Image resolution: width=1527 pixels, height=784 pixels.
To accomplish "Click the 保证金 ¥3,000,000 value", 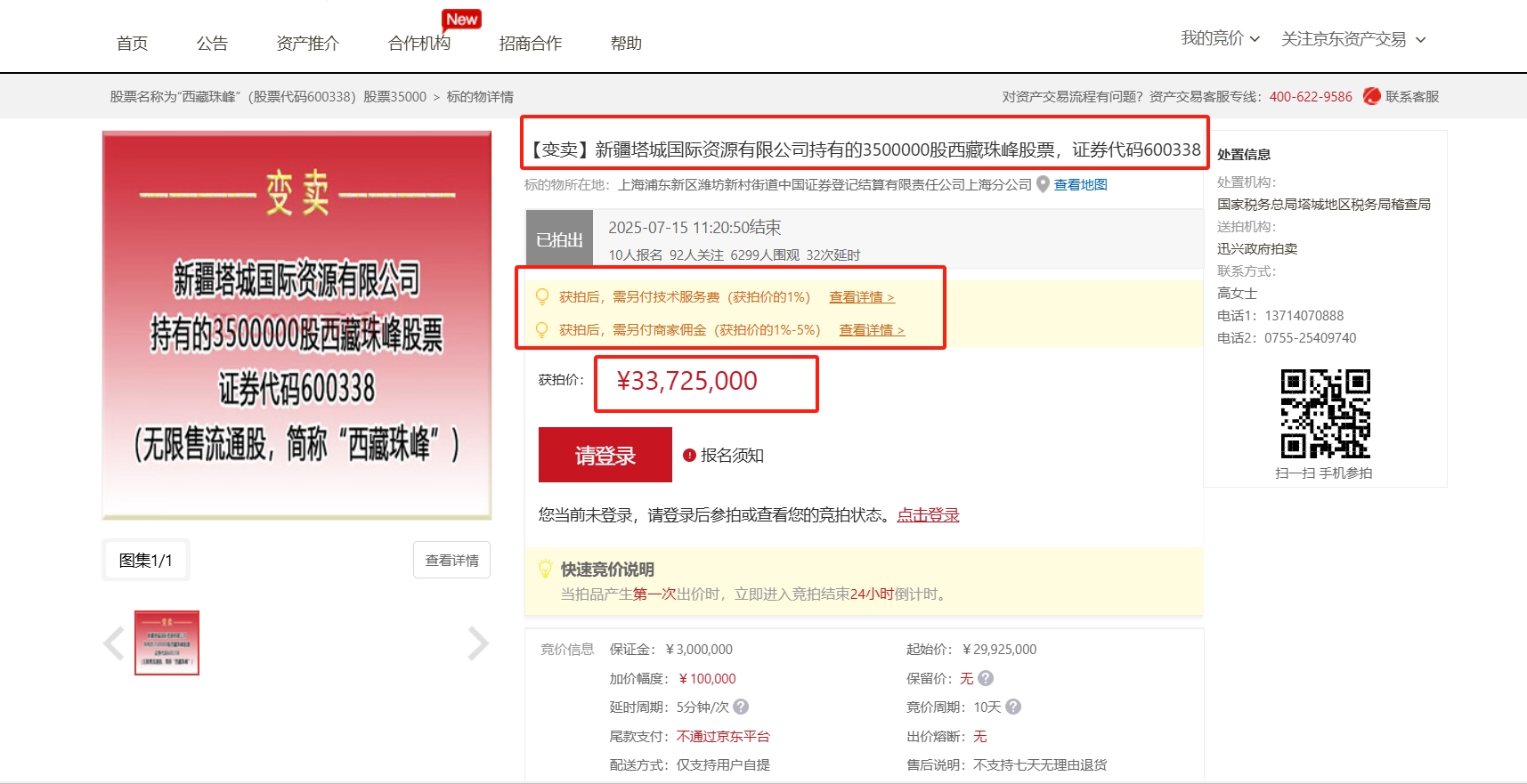I will (699, 650).
